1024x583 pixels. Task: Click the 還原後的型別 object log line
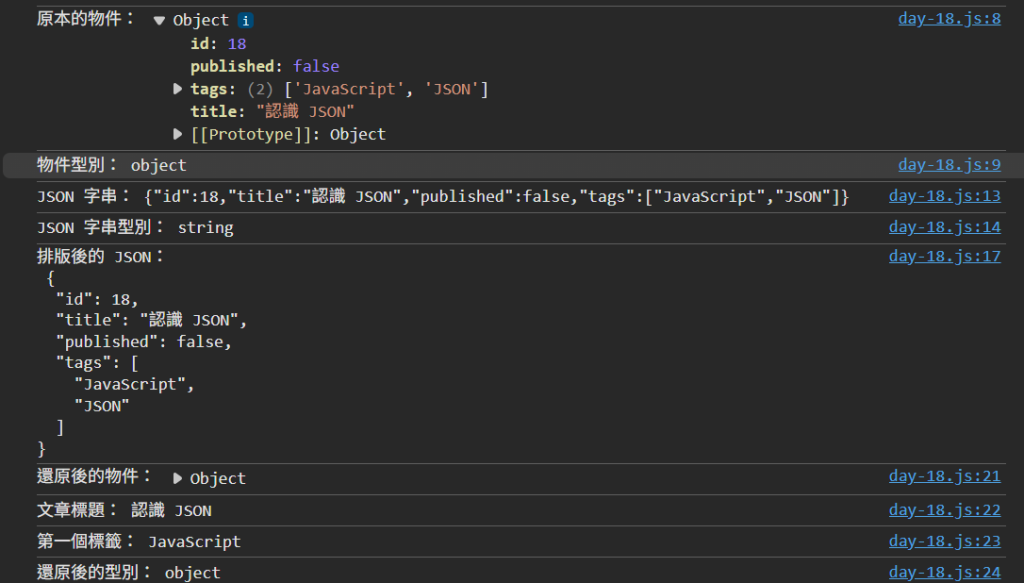(129, 573)
